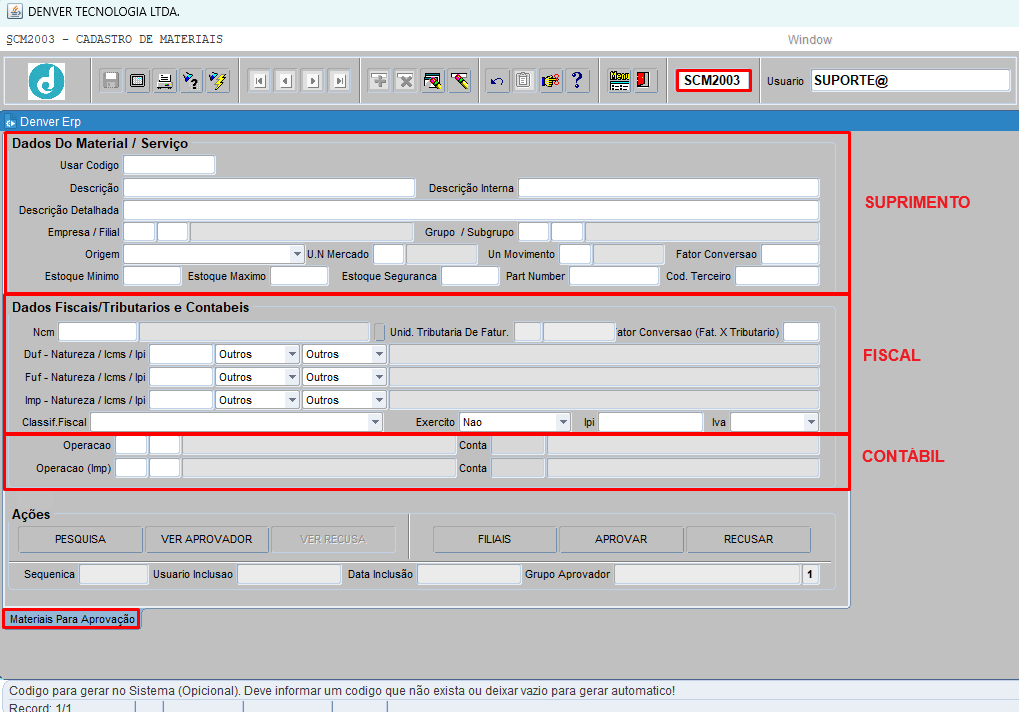This screenshot has width=1019, height=712.
Task: Advance to the next record
Action: click(x=312, y=81)
